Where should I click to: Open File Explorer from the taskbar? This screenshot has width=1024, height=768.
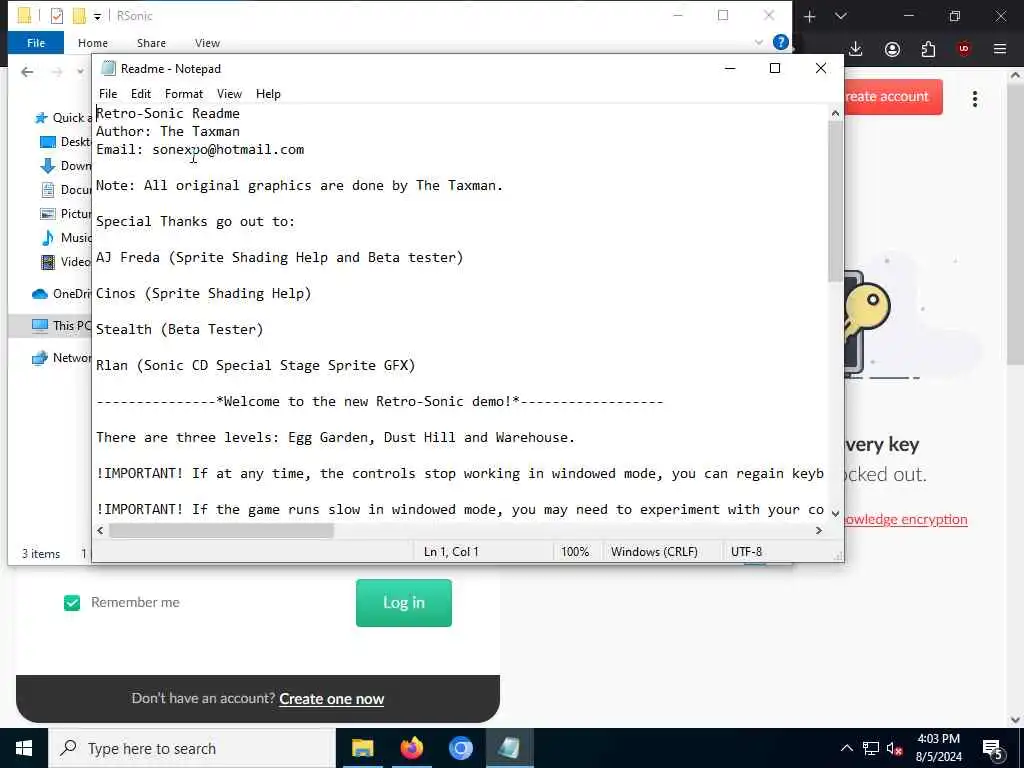pyautogui.click(x=362, y=748)
